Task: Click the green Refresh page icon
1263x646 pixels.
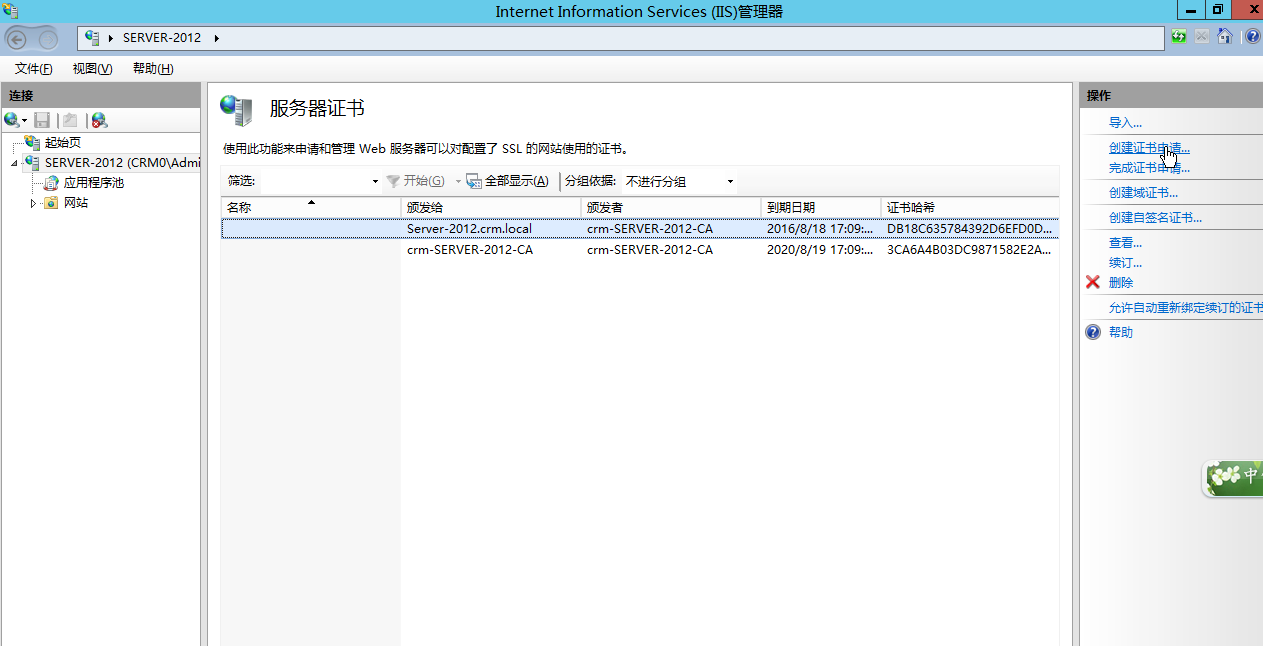Action: coord(1180,37)
